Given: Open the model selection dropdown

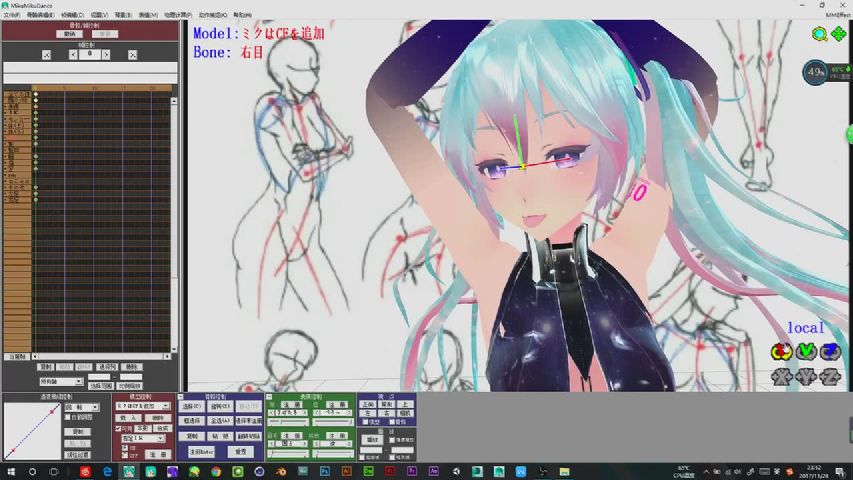Looking at the screenshot, I should tap(143, 406).
